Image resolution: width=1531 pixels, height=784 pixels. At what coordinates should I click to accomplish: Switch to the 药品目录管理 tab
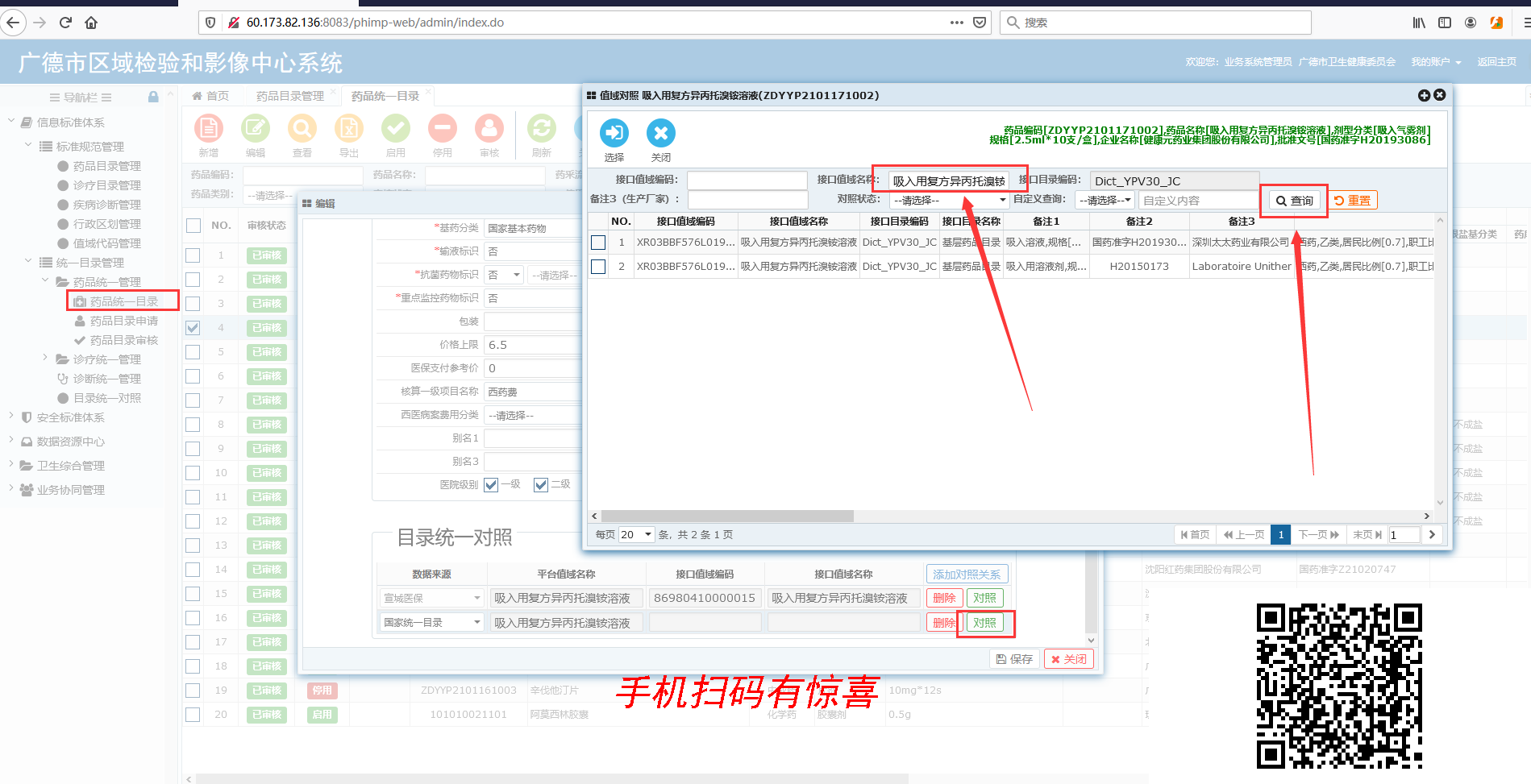(289, 96)
